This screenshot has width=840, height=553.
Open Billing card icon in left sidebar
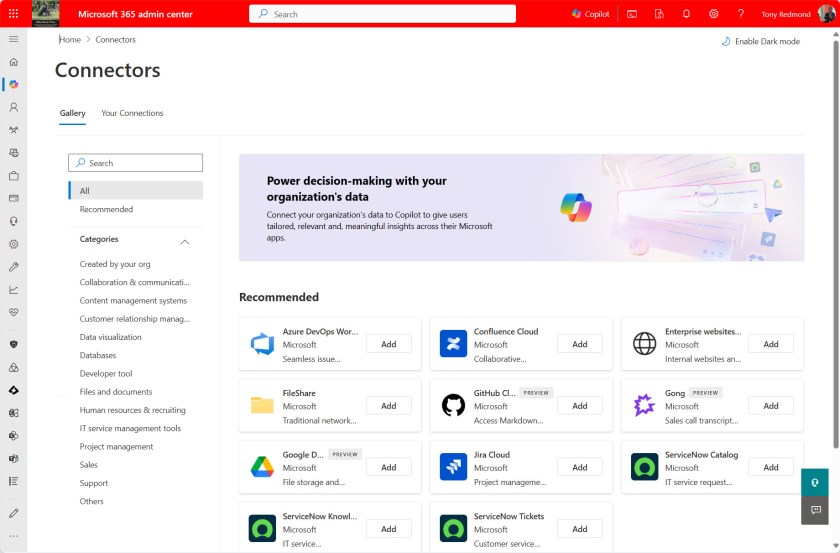(14, 198)
